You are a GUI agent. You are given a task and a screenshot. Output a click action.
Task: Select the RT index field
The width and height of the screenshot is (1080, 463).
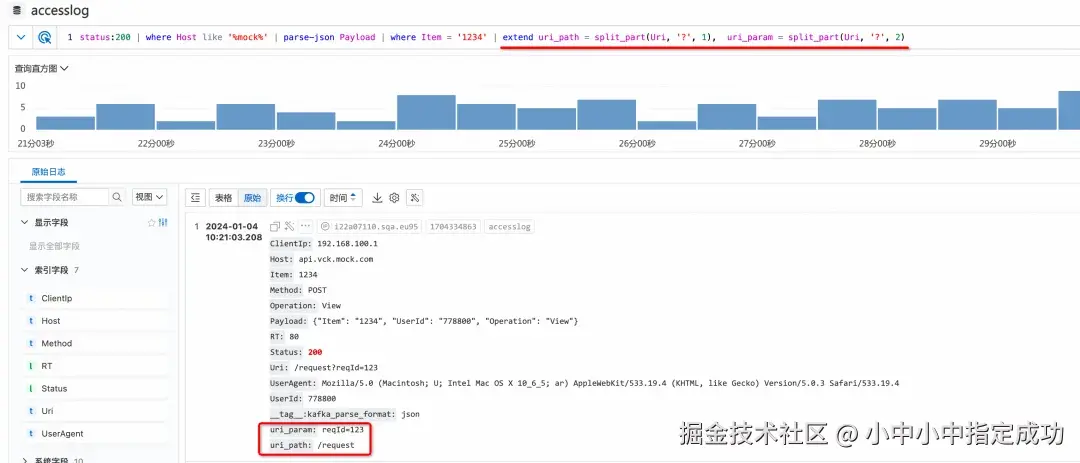[46, 367]
